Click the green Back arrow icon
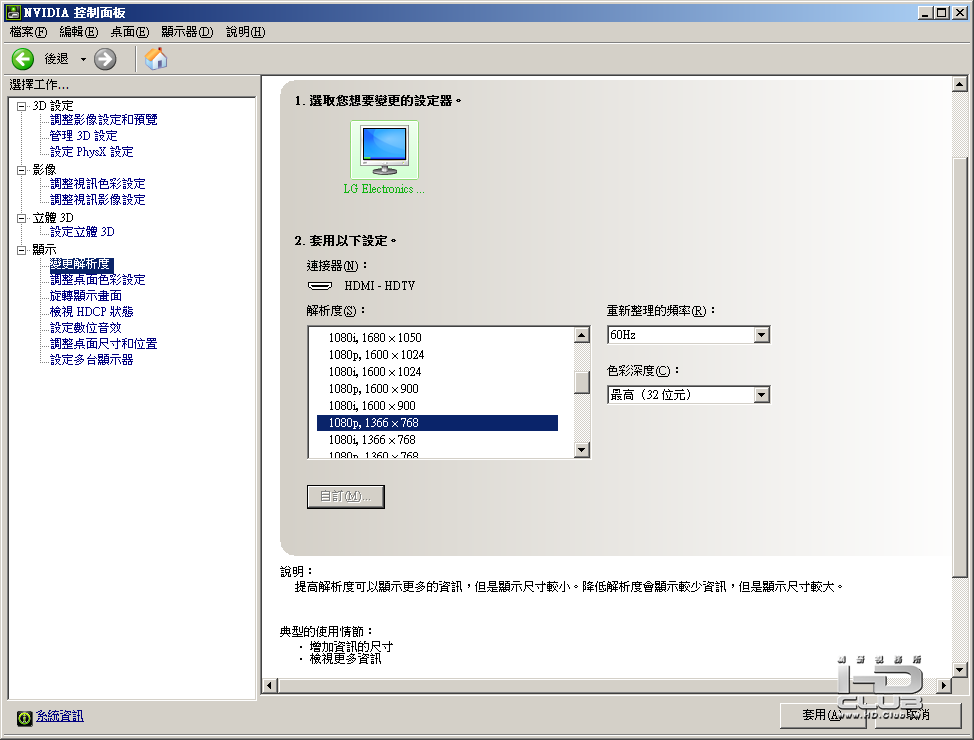Viewport: 974px width, 740px height. tap(23, 59)
